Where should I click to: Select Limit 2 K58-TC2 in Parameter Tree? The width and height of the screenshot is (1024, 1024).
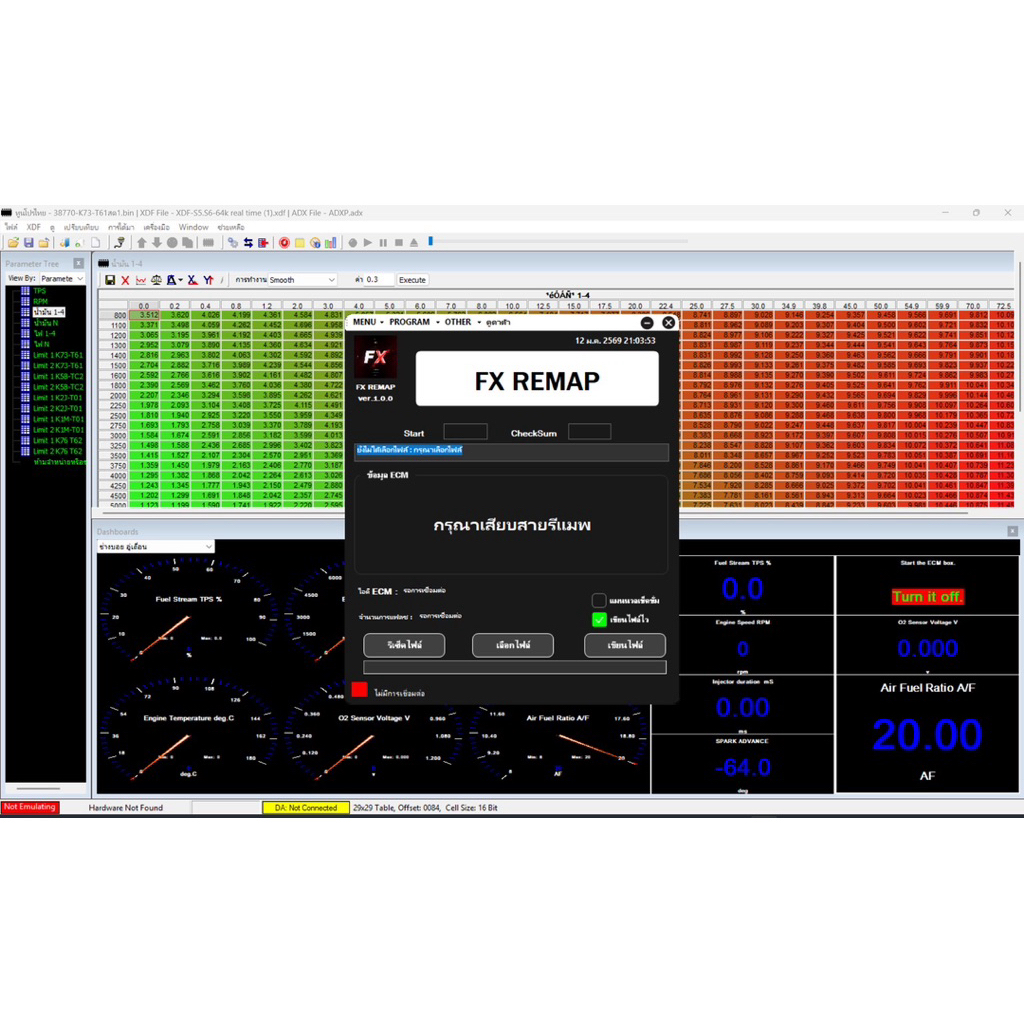[58, 387]
